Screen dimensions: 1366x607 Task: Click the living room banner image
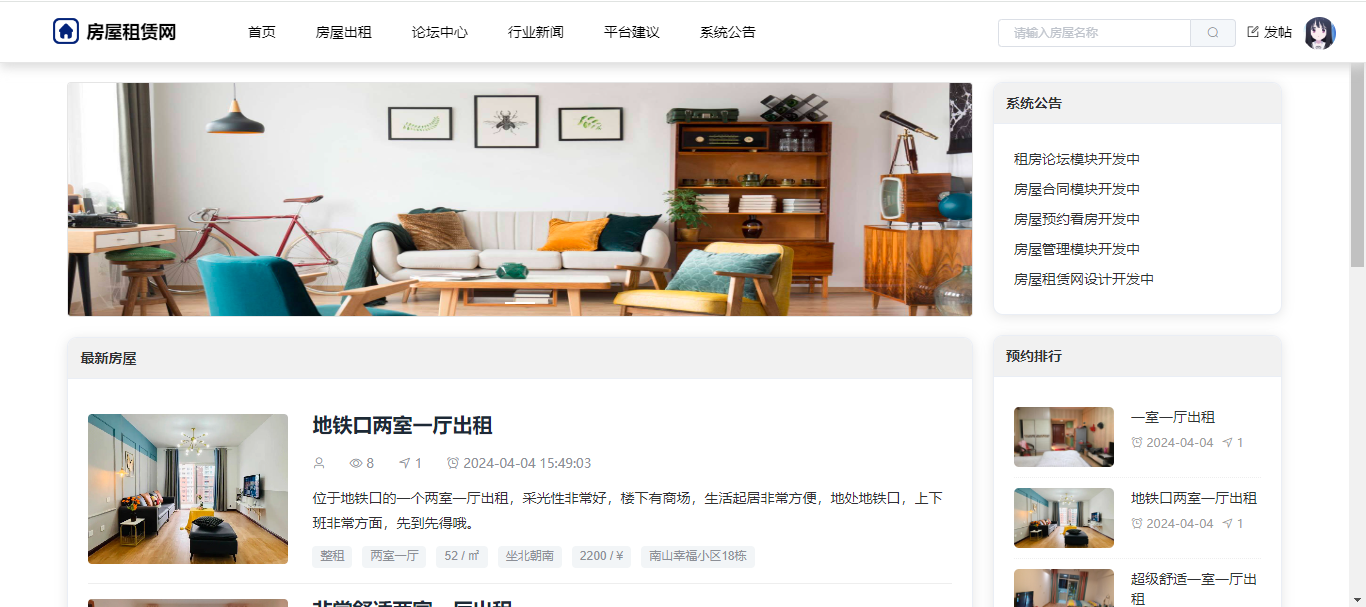520,199
